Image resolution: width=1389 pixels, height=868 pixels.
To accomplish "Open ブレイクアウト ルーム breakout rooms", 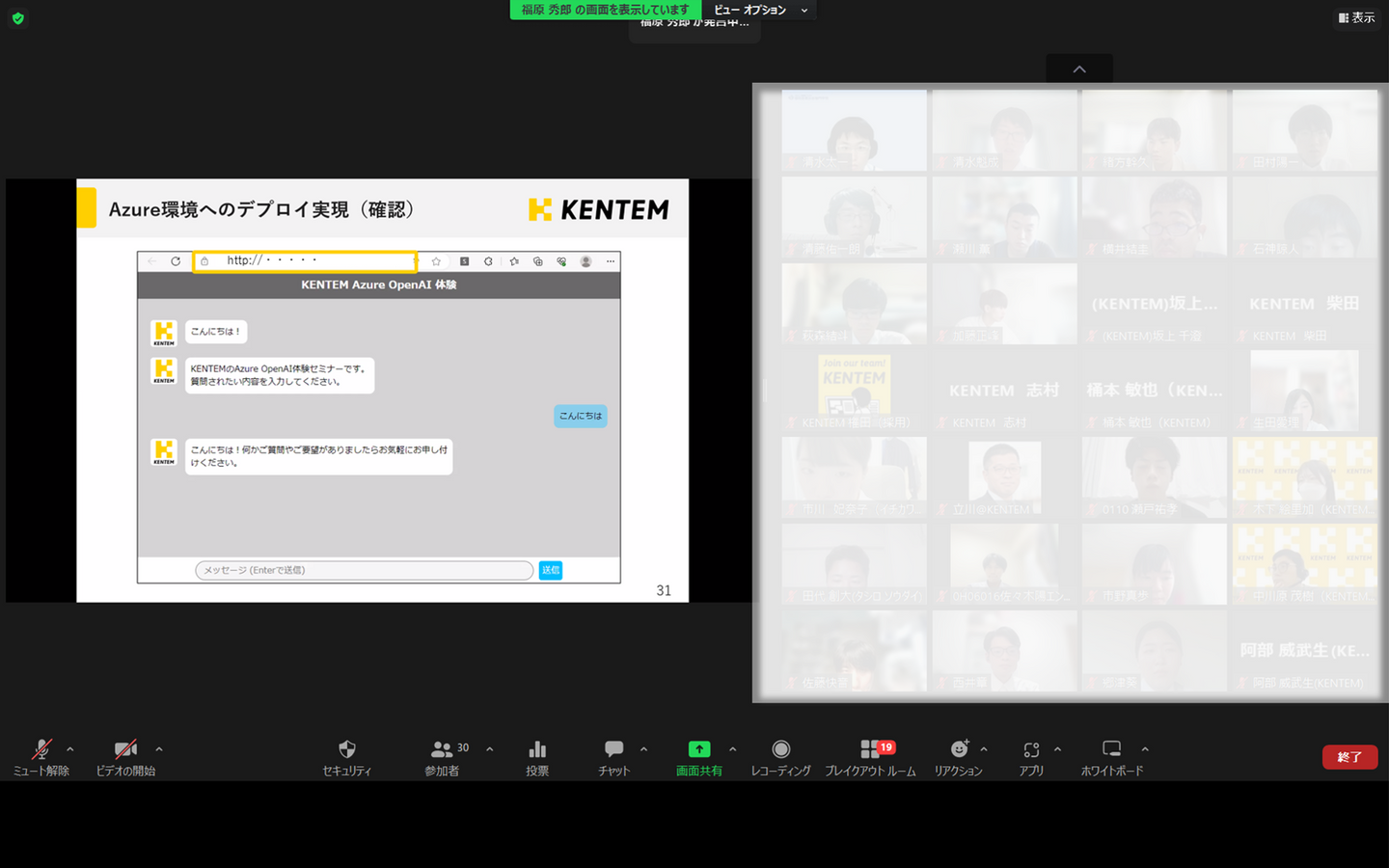I will tap(871, 756).
